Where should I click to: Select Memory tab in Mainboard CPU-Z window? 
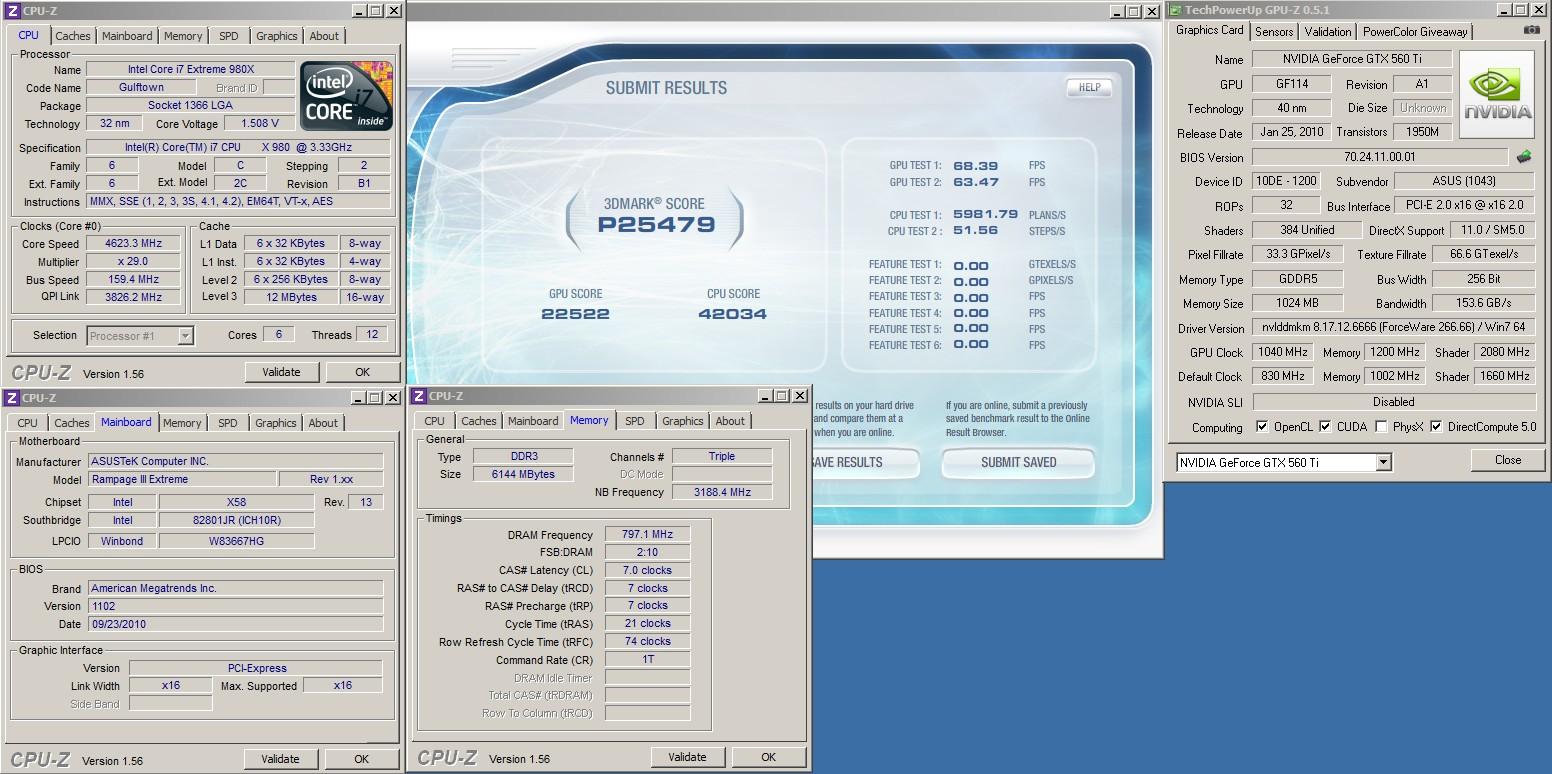pos(182,423)
